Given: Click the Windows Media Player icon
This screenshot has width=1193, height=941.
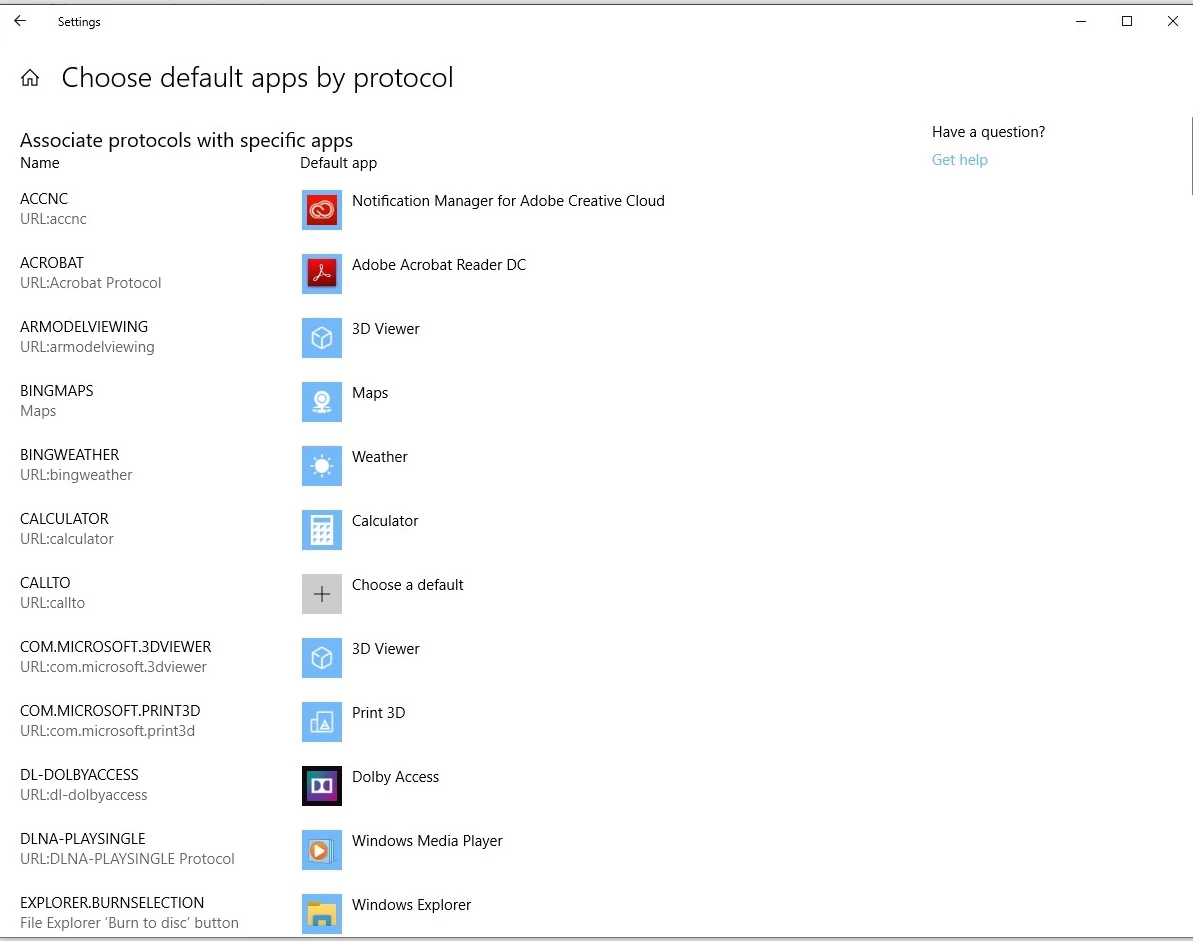Looking at the screenshot, I should click(321, 849).
